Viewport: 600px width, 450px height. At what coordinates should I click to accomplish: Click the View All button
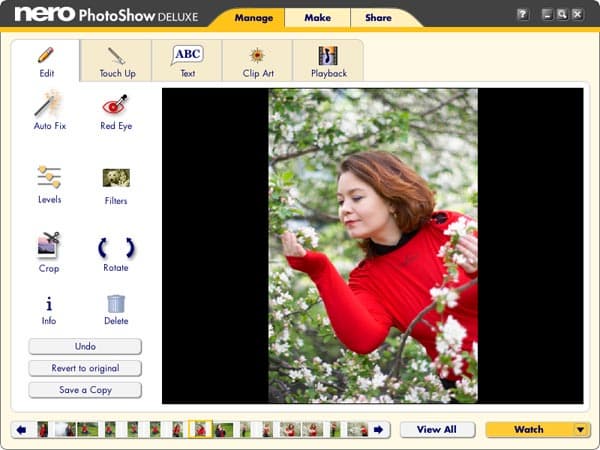point(437,430)
